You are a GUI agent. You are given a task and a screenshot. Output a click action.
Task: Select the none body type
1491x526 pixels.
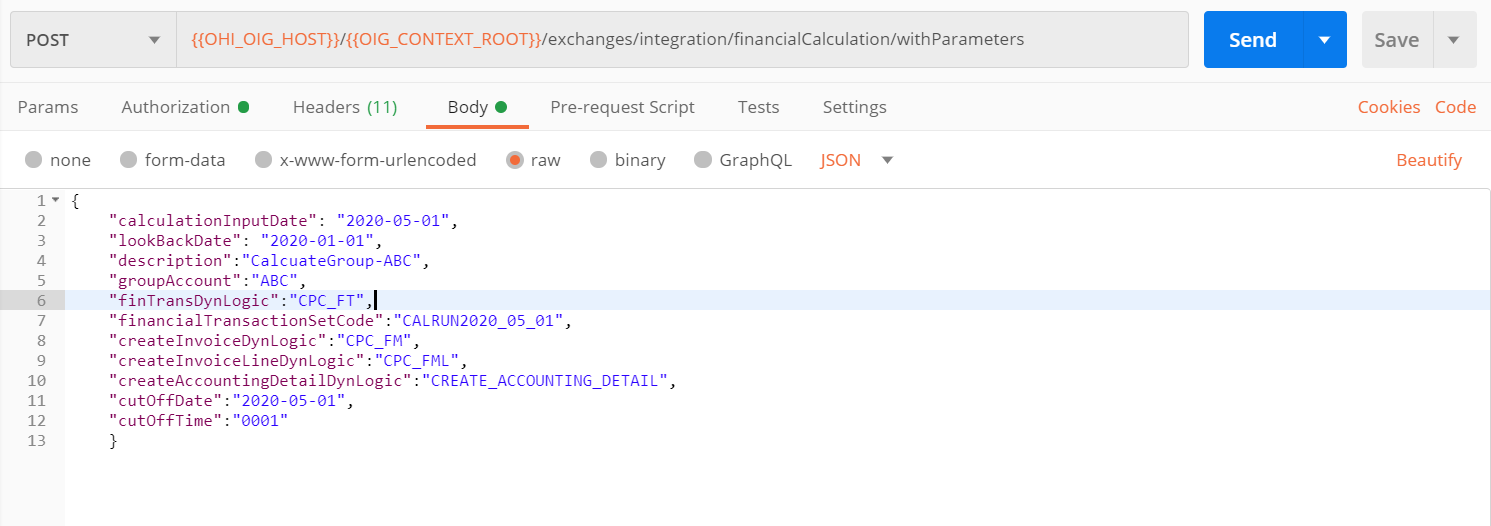click(58, 160)
